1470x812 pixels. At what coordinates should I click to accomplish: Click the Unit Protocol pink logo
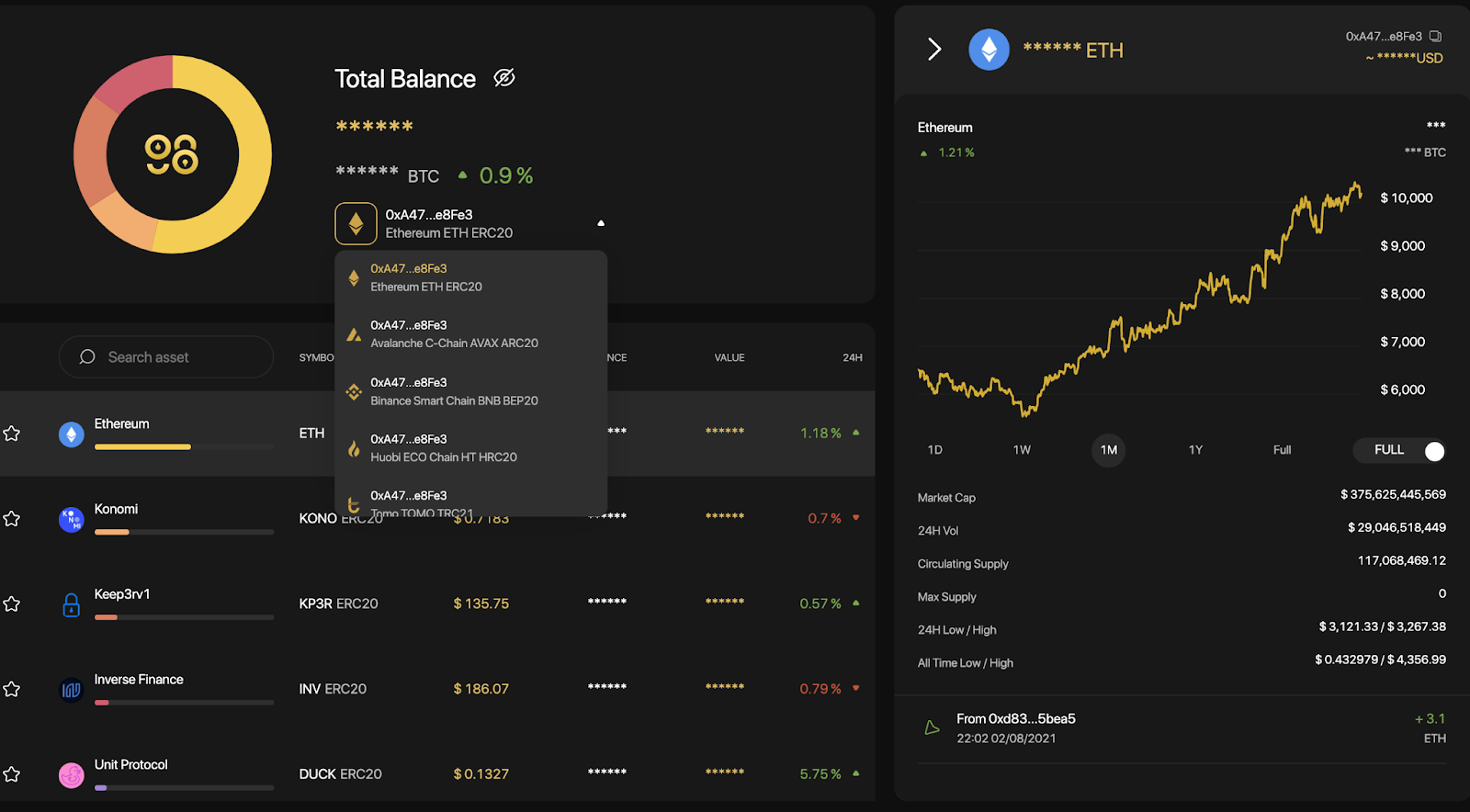tap(71, 775)
